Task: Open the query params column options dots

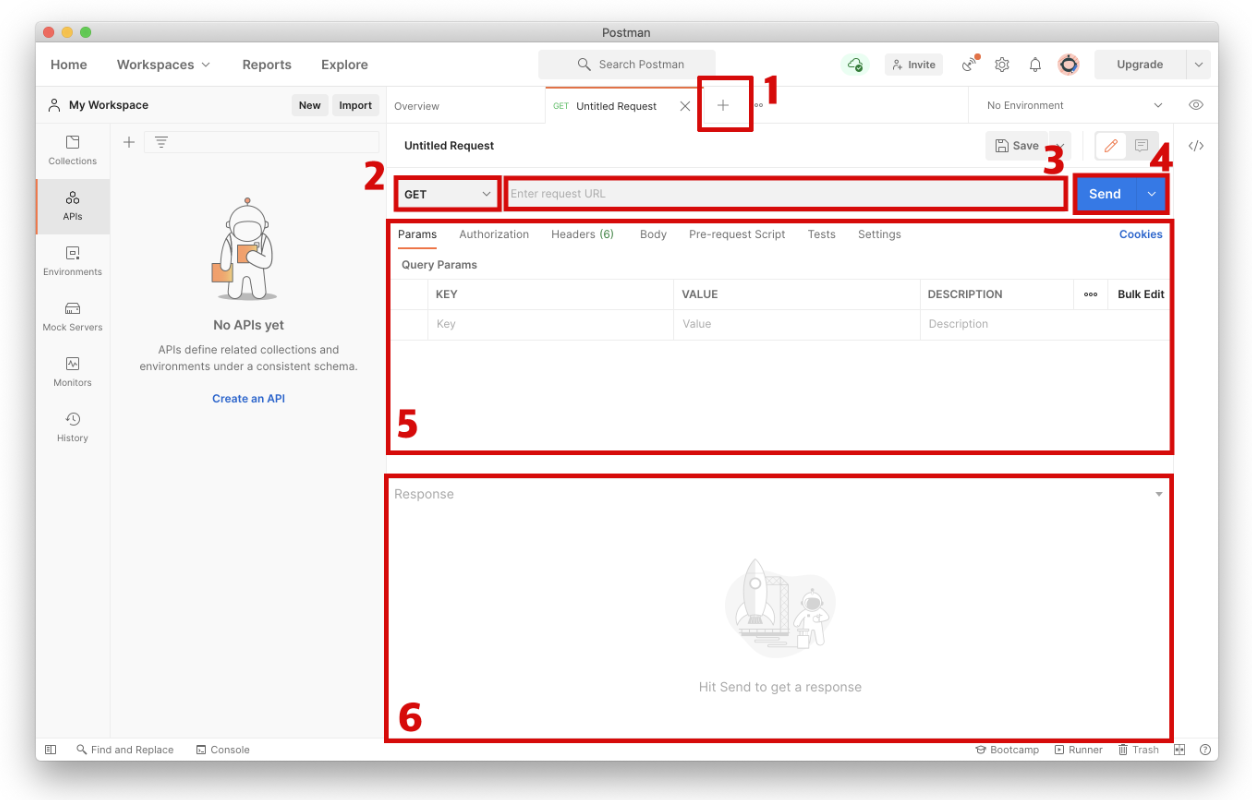Action: pos(1090,294)
